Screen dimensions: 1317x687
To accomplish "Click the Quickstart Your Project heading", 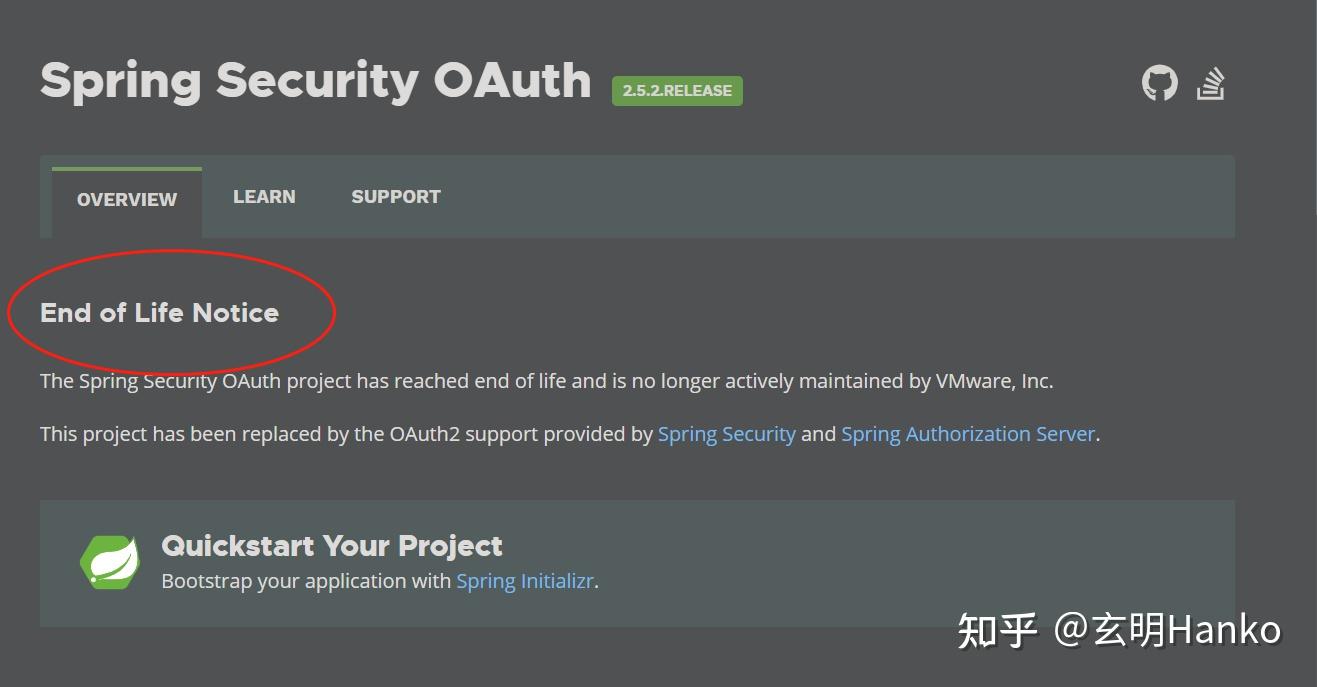I will [331, 546].
